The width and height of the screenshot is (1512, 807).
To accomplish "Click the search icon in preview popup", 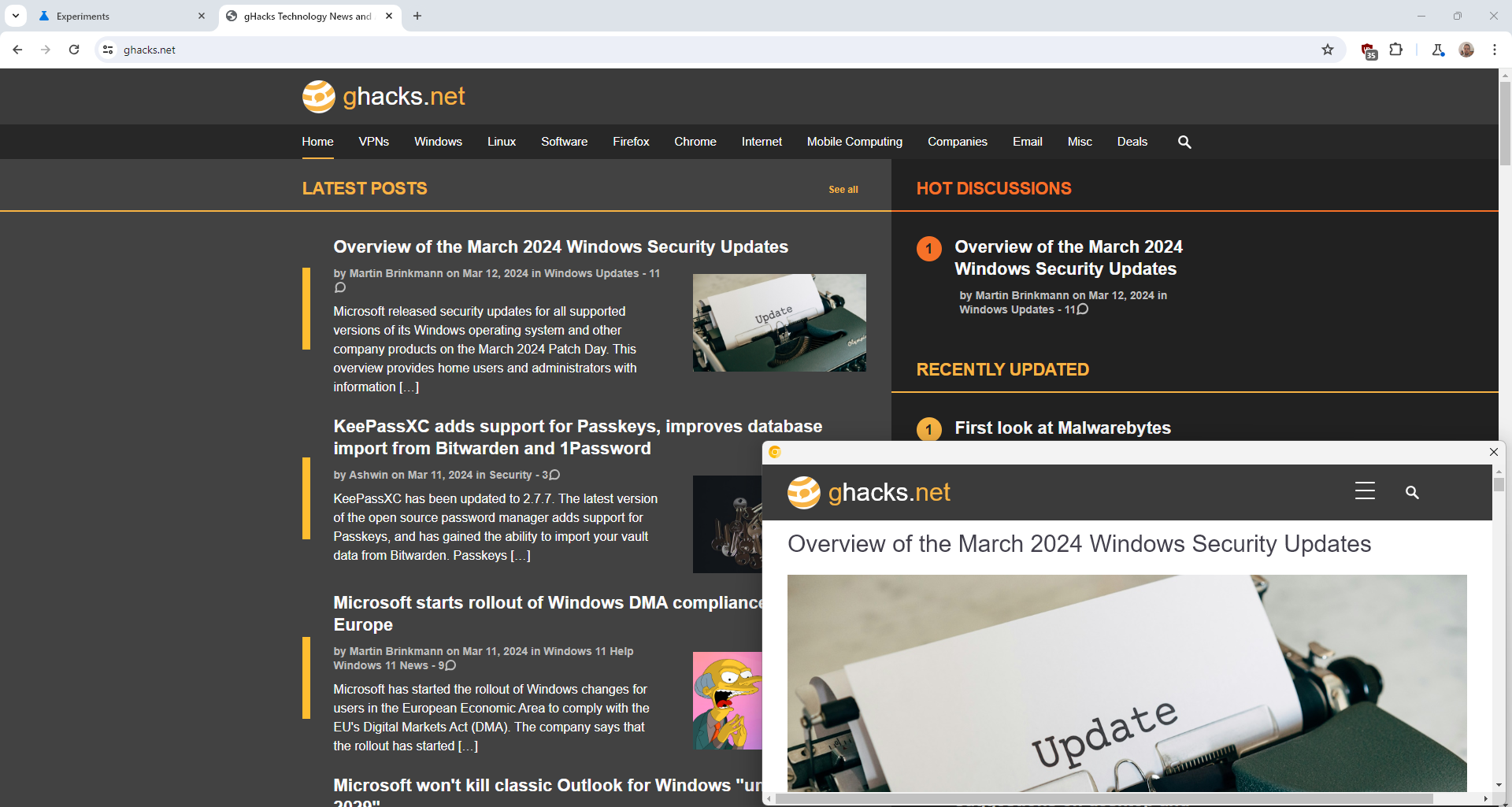I will (x=1412, y=492).
